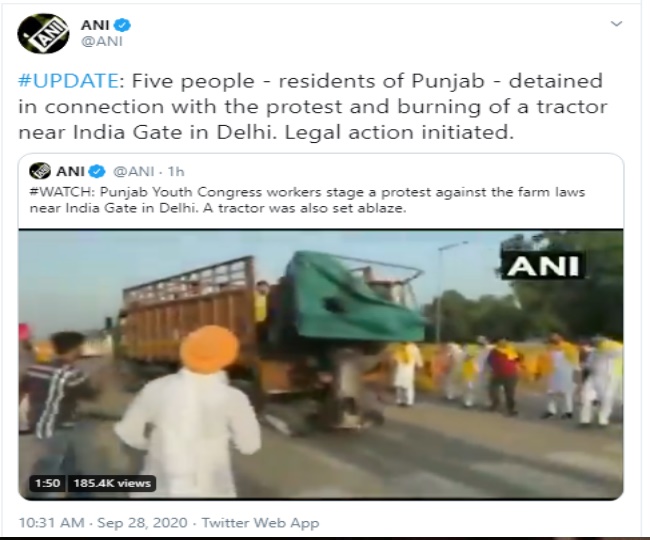The width and height of the screenshot is (650, 540).
Task: Play the tractor protest video
Action: pyautogui.click(x=321, y=364)
